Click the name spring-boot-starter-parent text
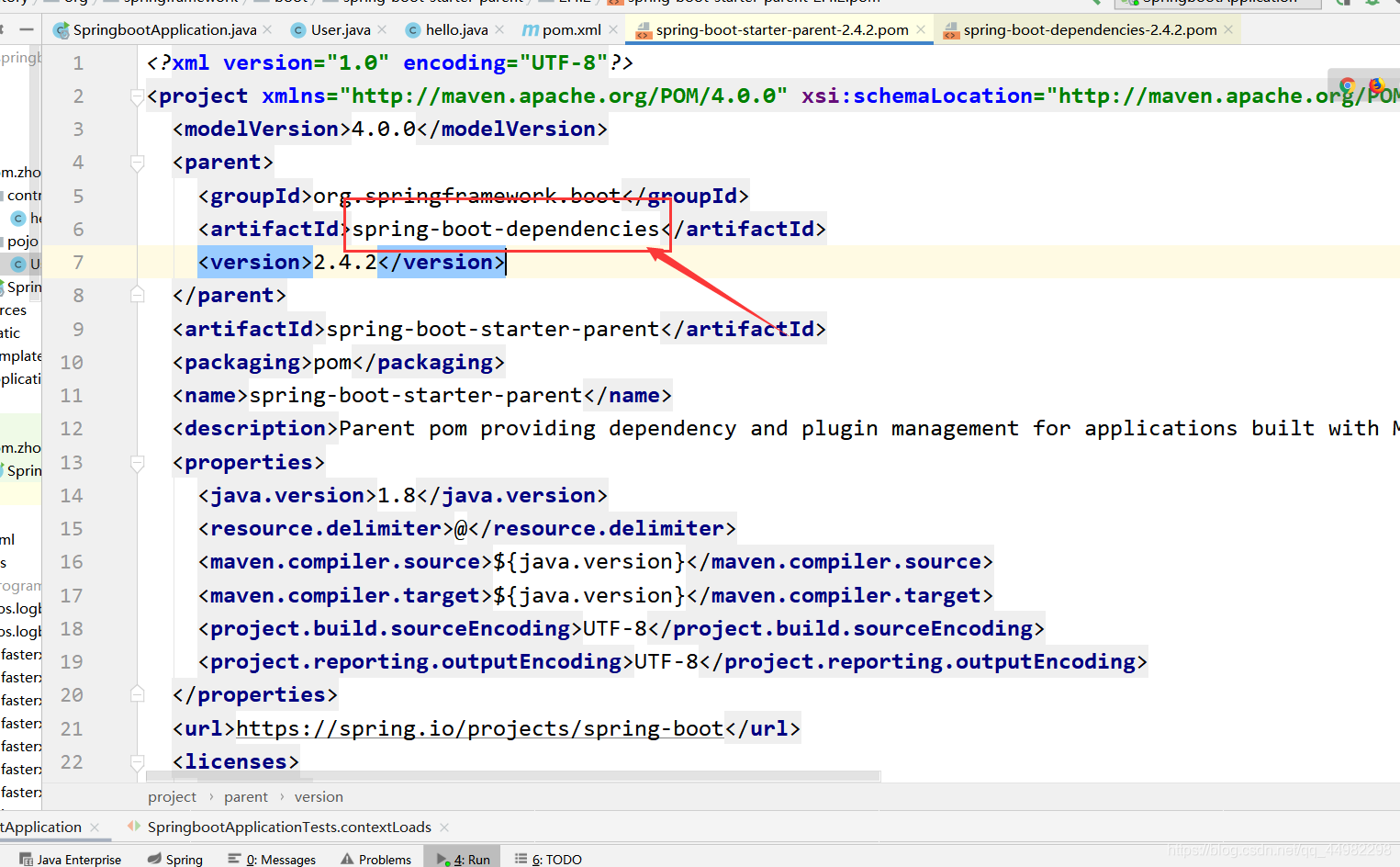Image resolution: width=1400 pixels, height=867 pixels. coord(416,395)
